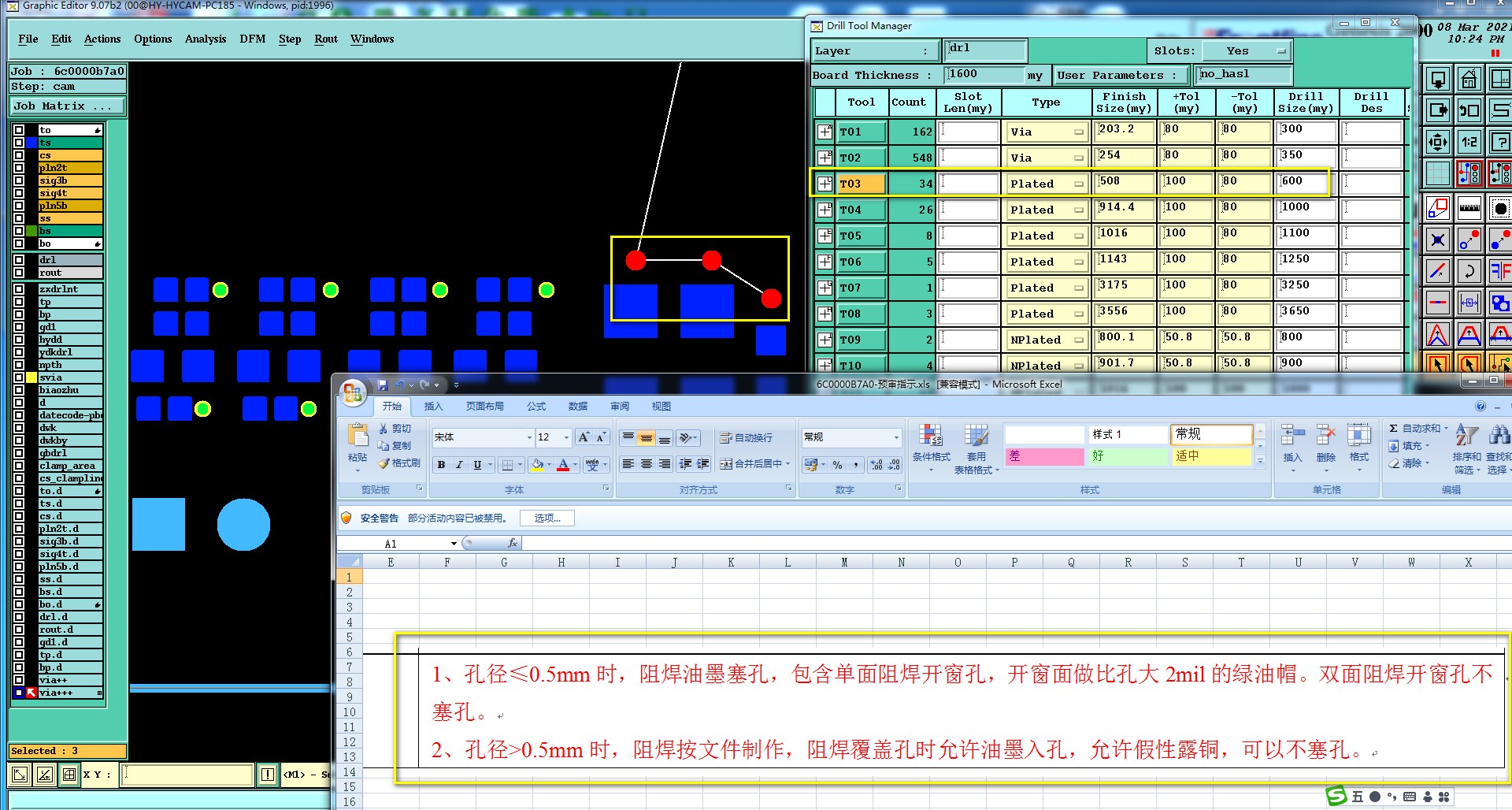Screen dimensions: 1512x810
Task: Toggle visibility checkbox of layer 'drl'
Action: pyautogui.click(x=18, y=260)
